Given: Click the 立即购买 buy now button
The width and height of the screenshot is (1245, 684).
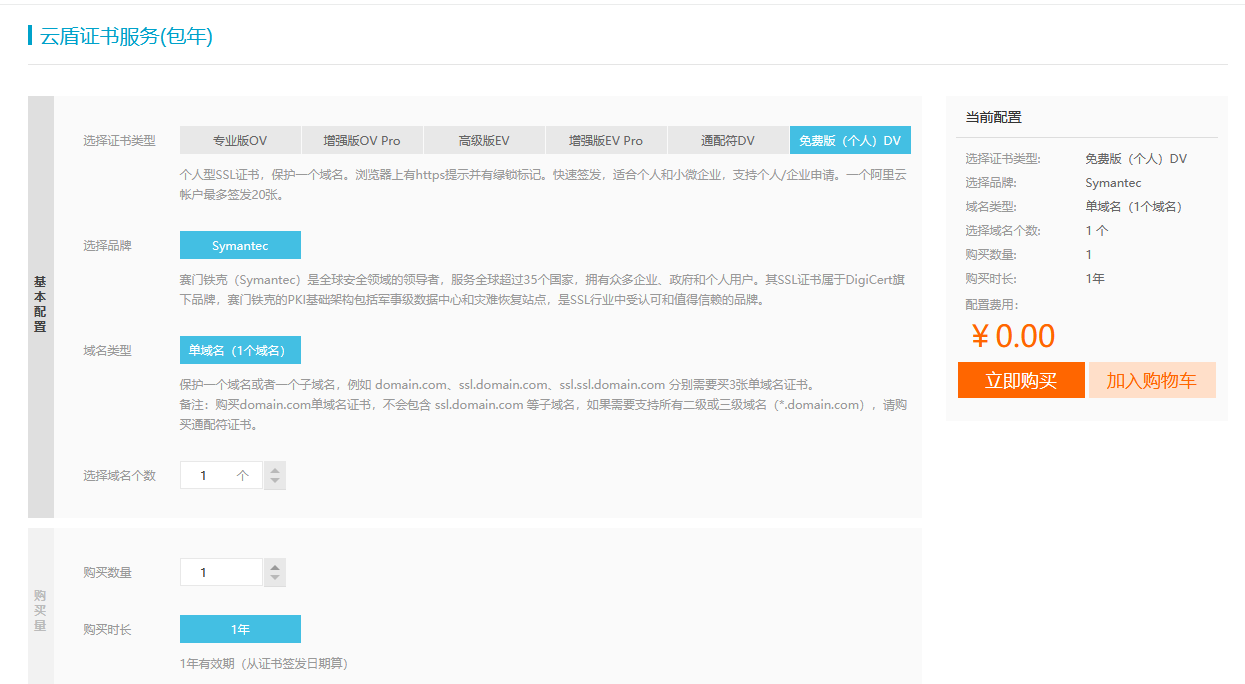Looking at the screenshot, I should (1021, 380).
